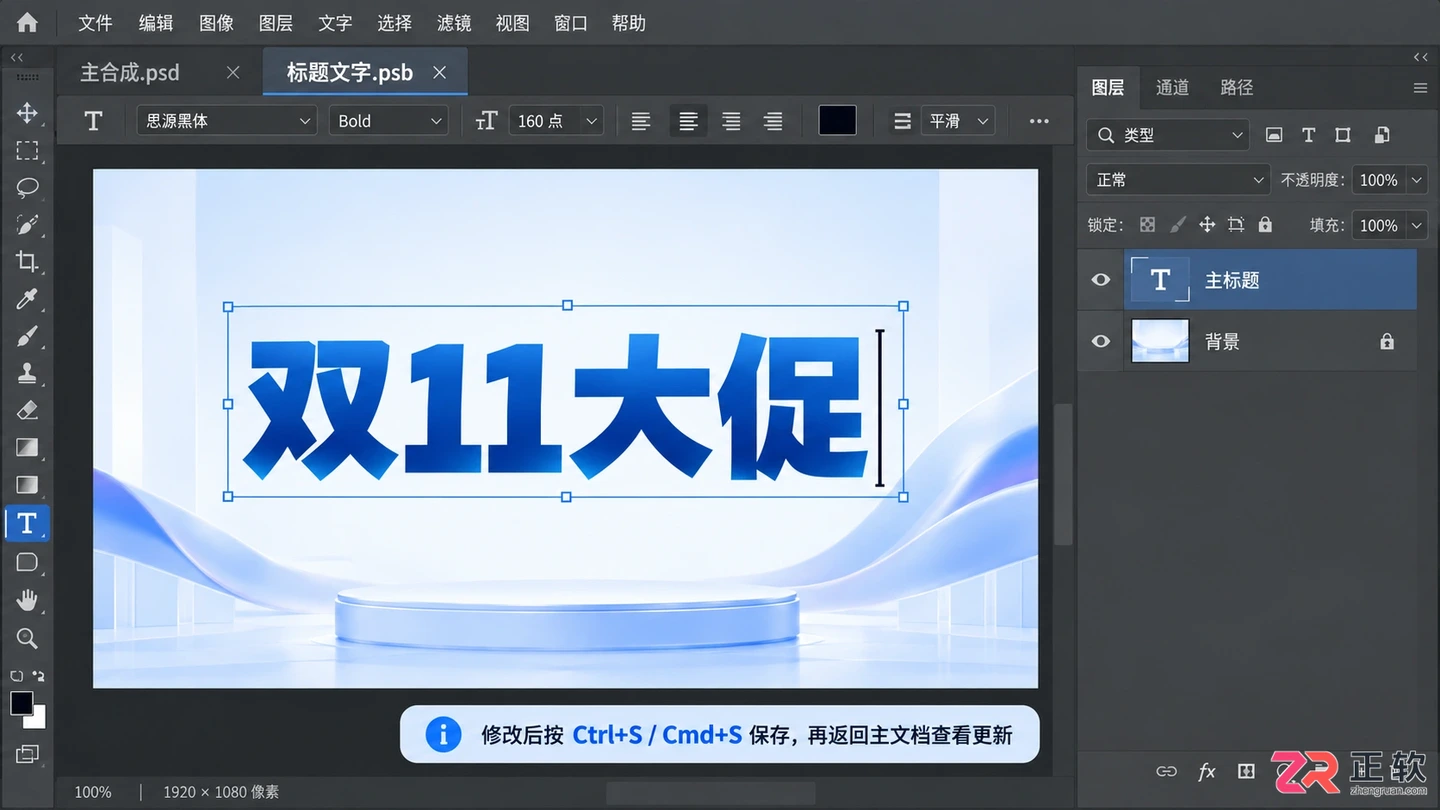Select the Type tool in the left toolbar
The height and width of the screenshot is (810, 1440).
[27, 523]
